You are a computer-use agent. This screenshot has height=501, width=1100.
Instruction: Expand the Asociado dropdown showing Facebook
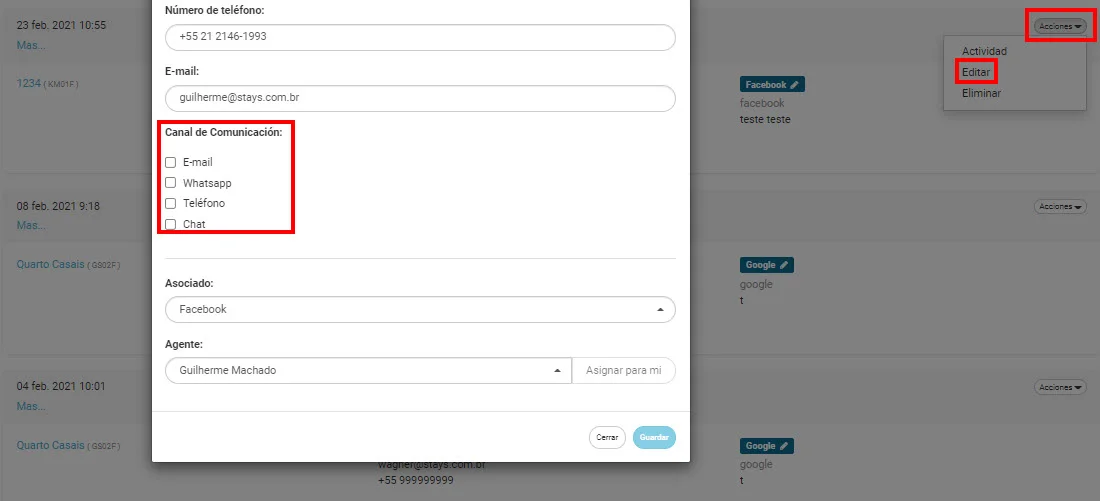[420, 309]
